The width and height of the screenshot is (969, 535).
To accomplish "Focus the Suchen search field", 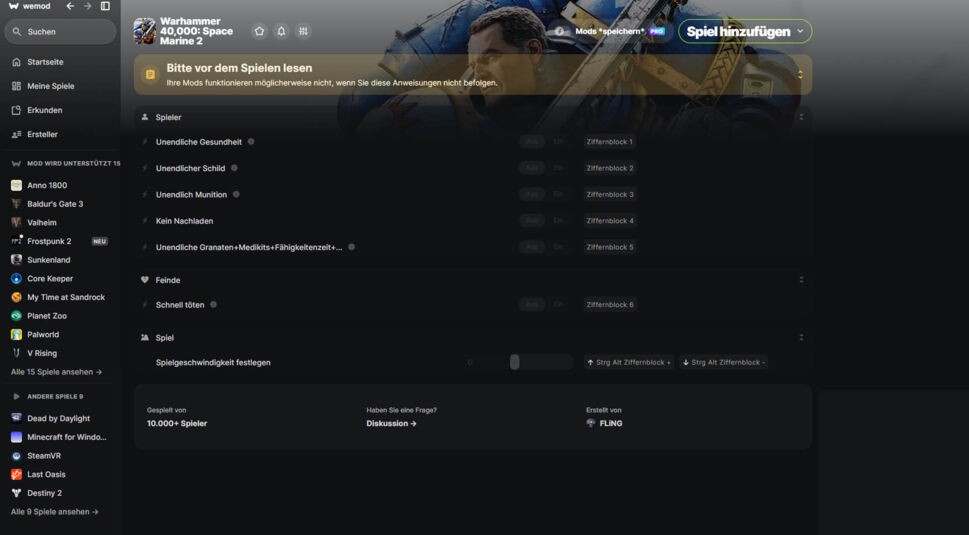I will [61, 32].
